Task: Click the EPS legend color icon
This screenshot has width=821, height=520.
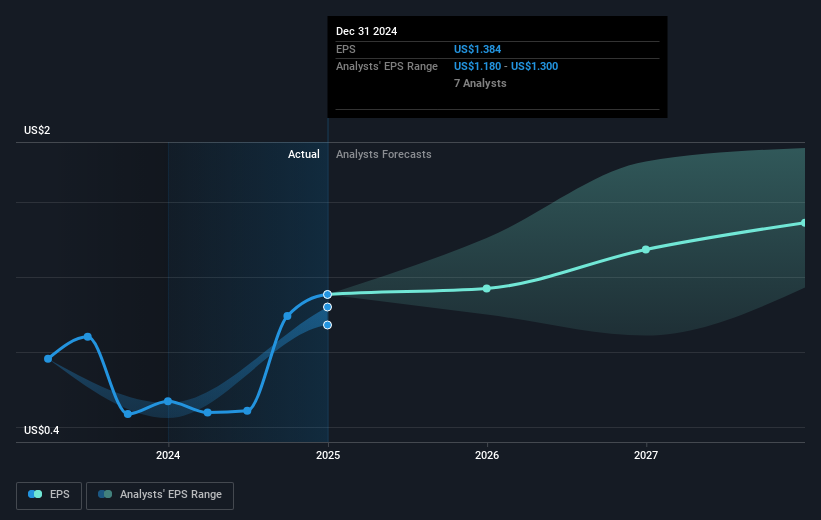Action: [x=35, y=494]
